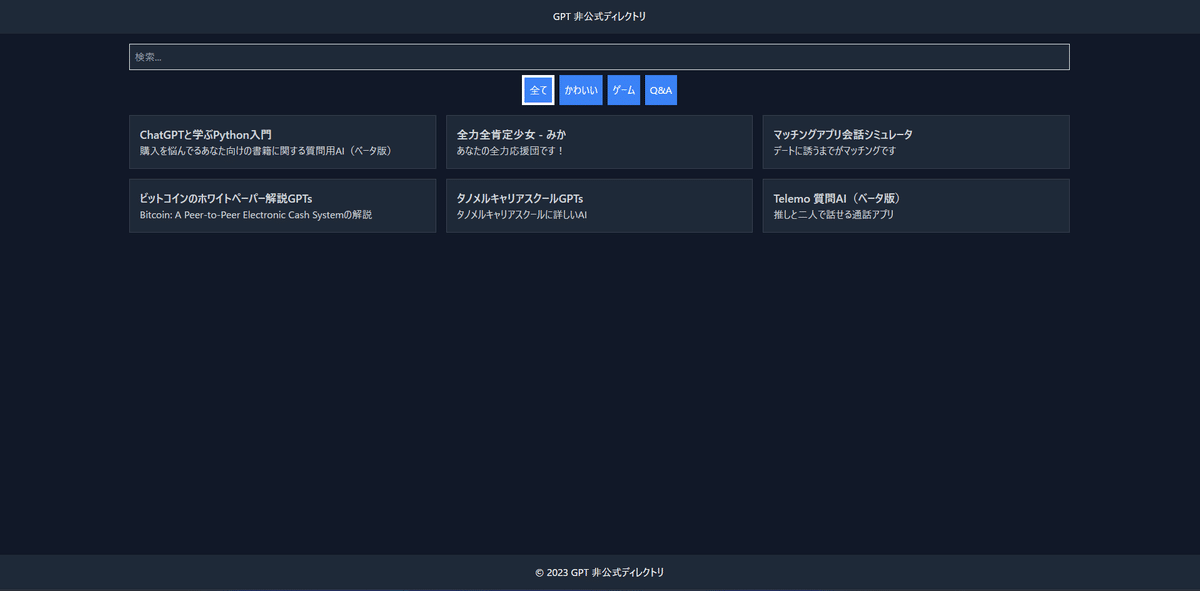The height and width of the screenshot is (591, 1200).
Task: Click description 推しと二人で話せる通話アプリ
Action: [x=833, y=215]
